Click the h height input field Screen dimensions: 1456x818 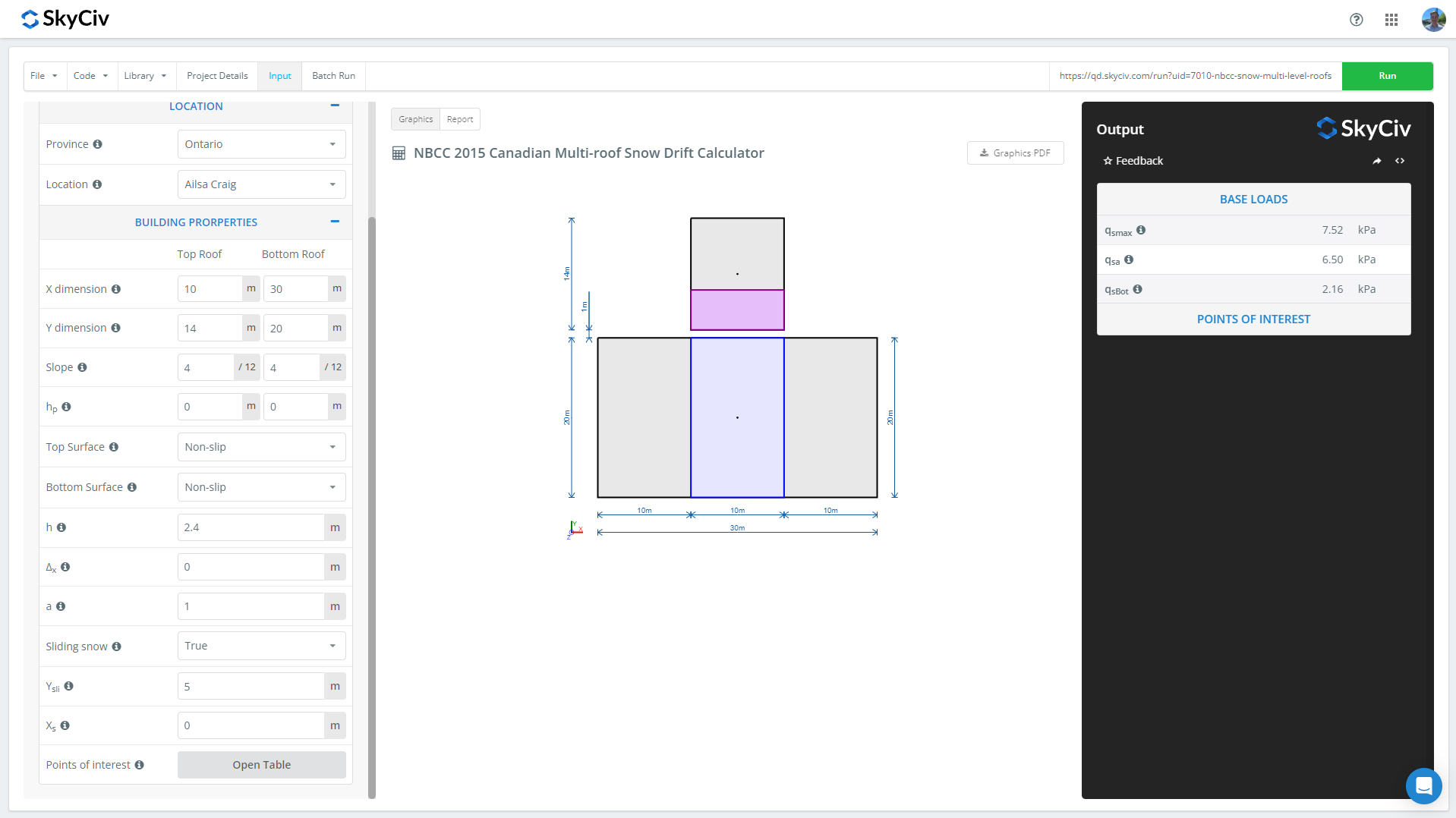point(251,527)
